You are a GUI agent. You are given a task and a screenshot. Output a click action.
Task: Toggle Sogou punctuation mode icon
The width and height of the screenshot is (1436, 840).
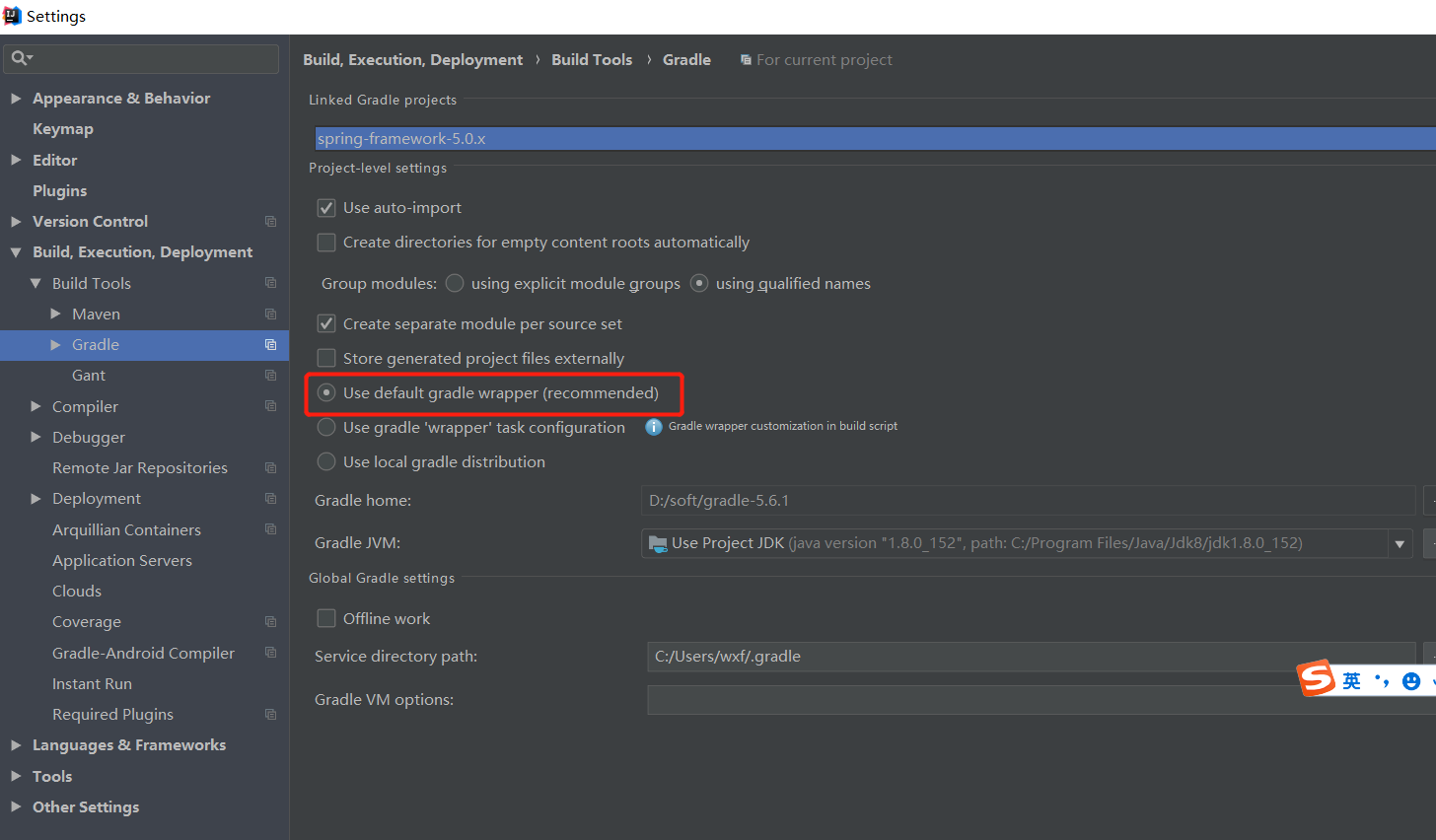coord(1382,681)
